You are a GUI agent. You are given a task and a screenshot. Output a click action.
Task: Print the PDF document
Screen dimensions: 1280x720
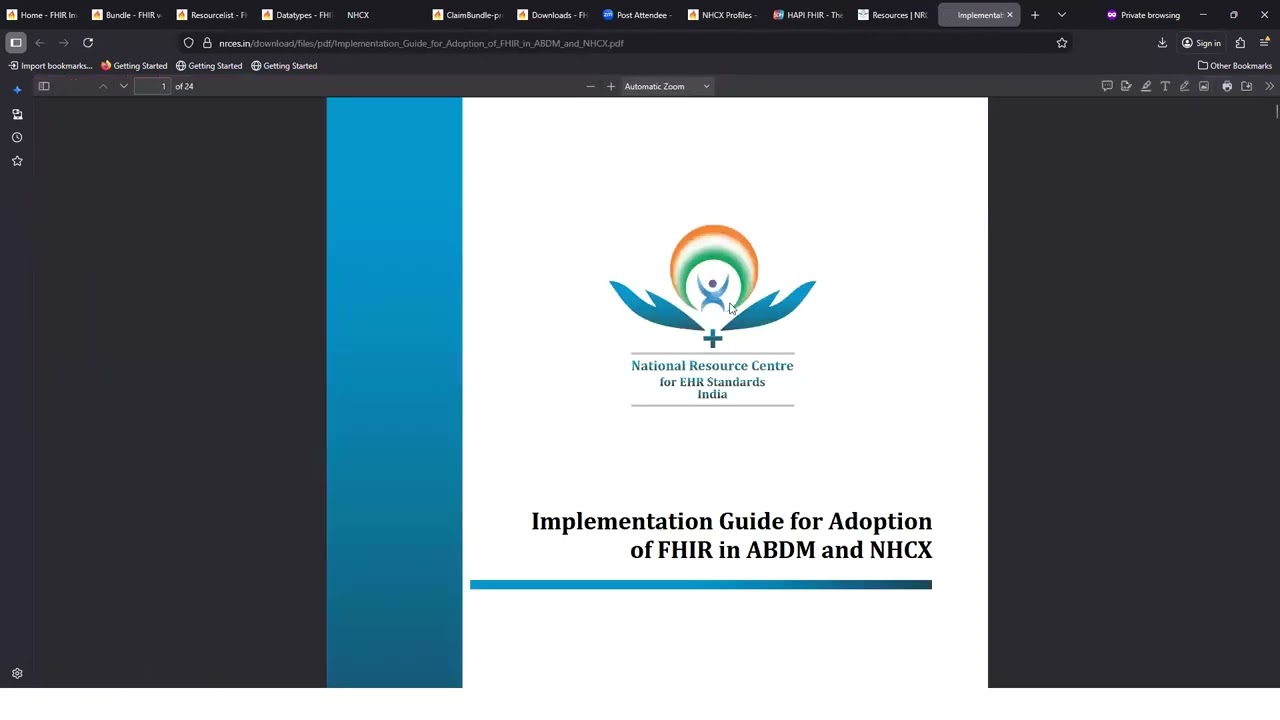point(1227,86)
